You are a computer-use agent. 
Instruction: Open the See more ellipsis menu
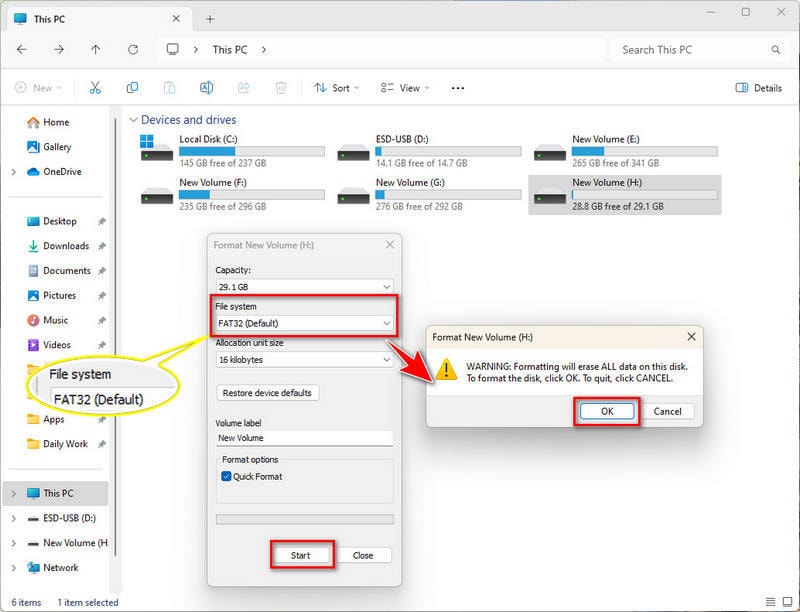tap(458, 88)
